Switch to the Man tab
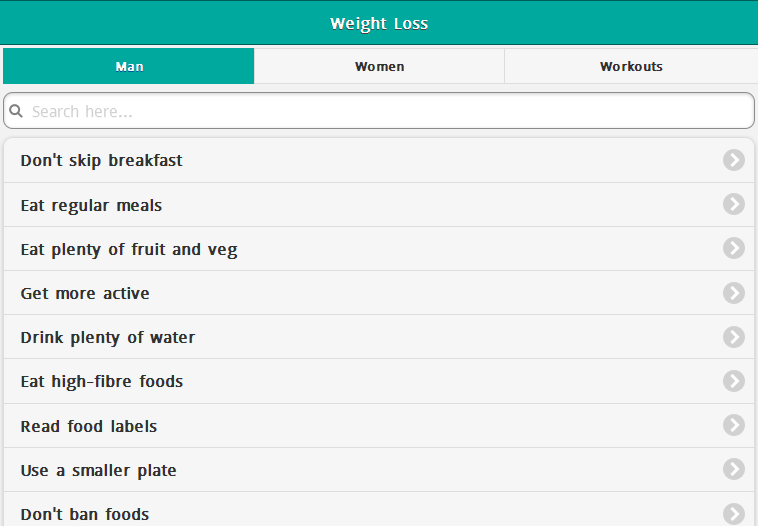The image size is (758, 526). tap(129, 66)
